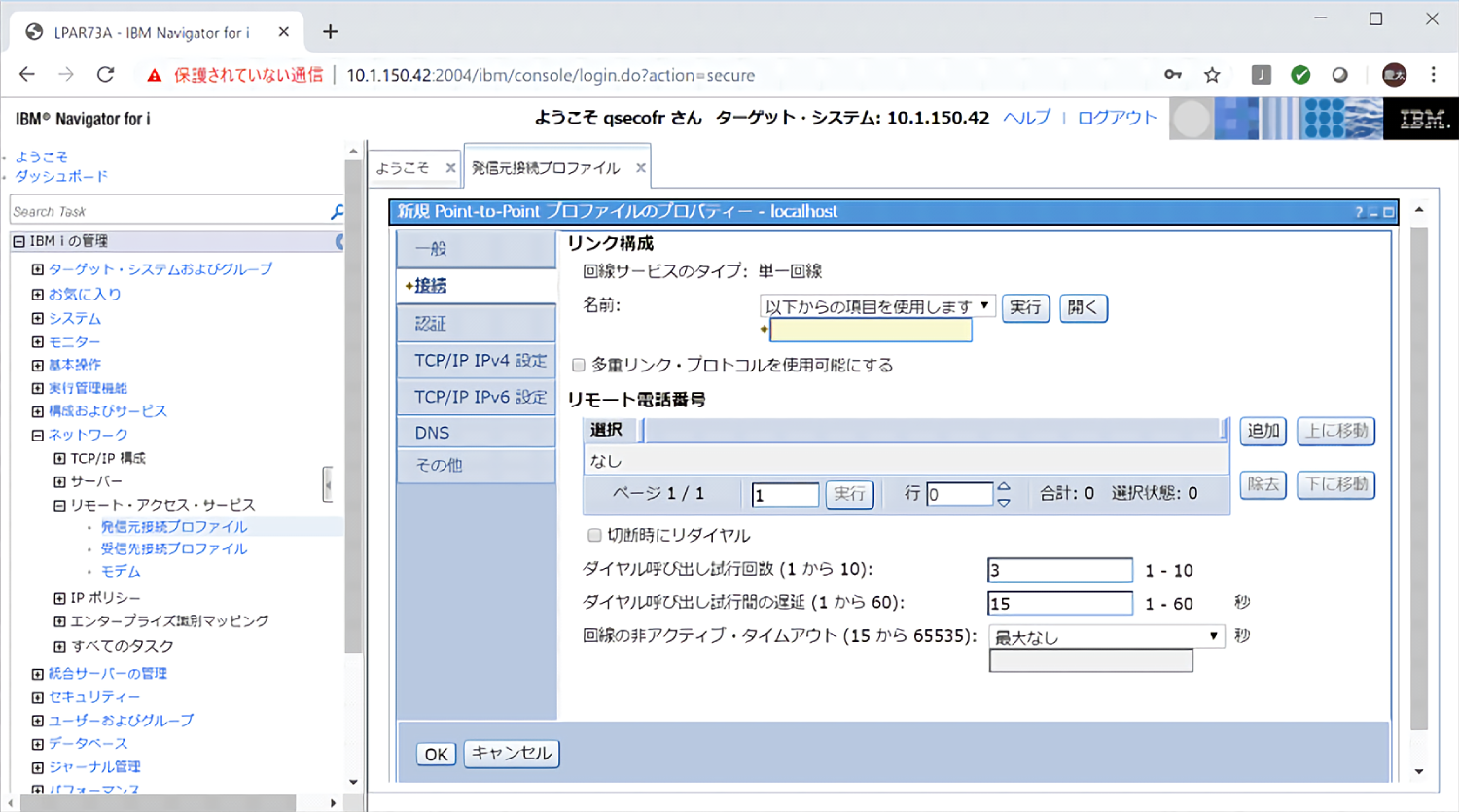The height and width of the screenshot is (812, 1459).
Task: Increase the row count stepper arrow
Action: (x=1004, y=487)
